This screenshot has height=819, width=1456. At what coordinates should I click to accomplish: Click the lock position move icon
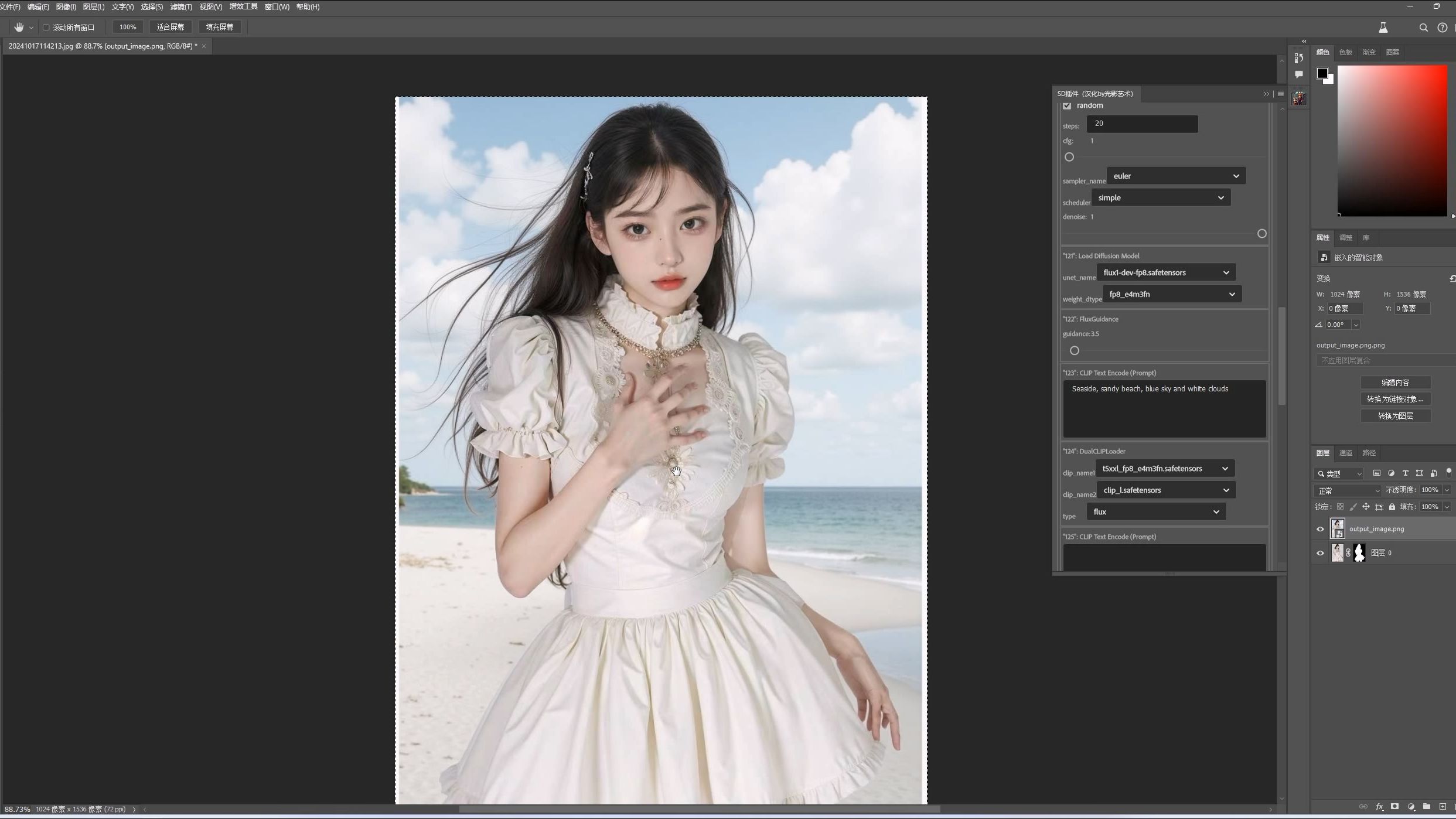1366,507
